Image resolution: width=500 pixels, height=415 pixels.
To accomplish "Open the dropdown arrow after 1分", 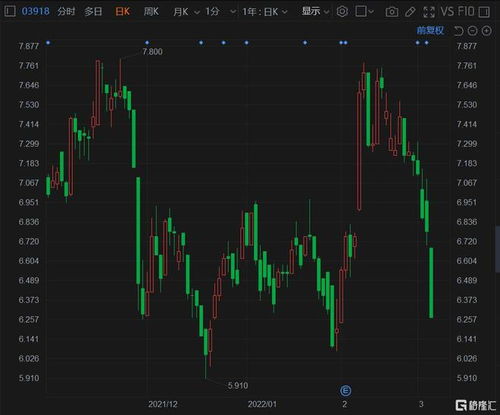I will tap(233, 12).
